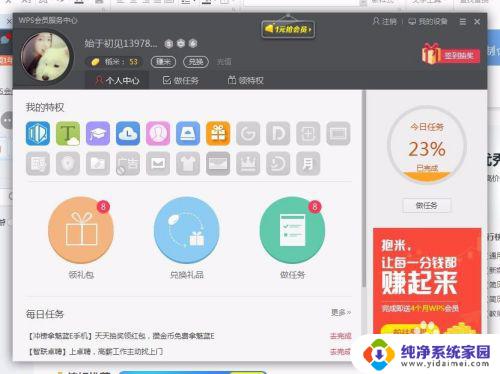Click the gray widescreen rectangle privilege icon
The image size is (500, 374).
click(x=338, y=133)
